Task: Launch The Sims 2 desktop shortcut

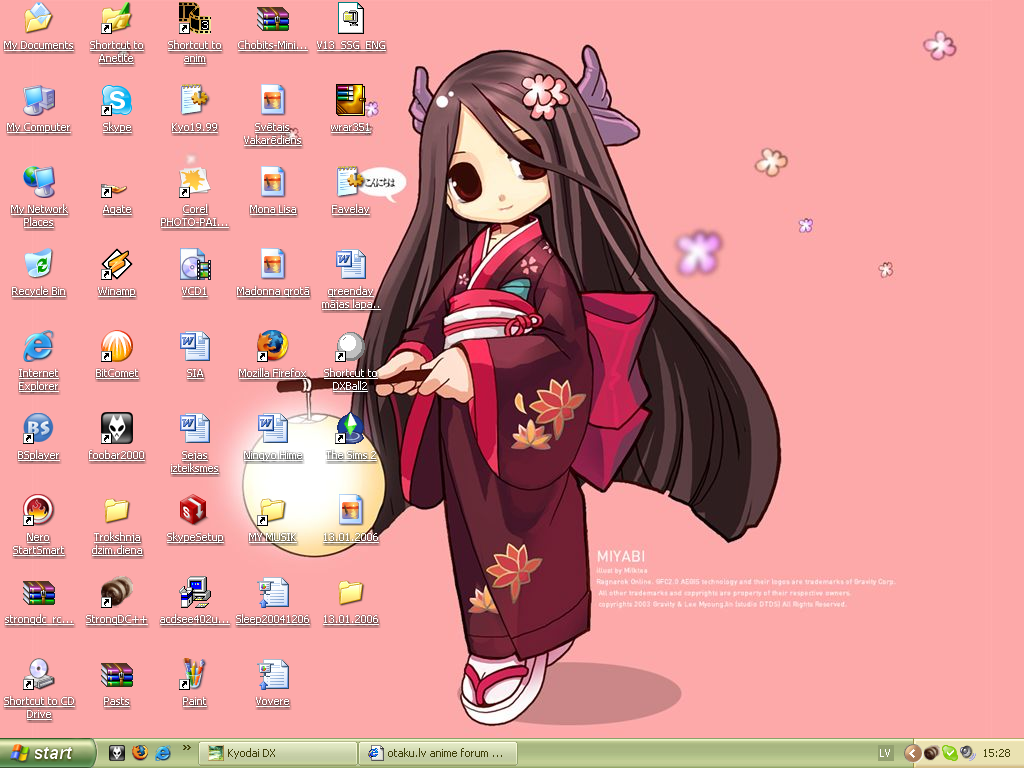Action: tap(351, 428)
